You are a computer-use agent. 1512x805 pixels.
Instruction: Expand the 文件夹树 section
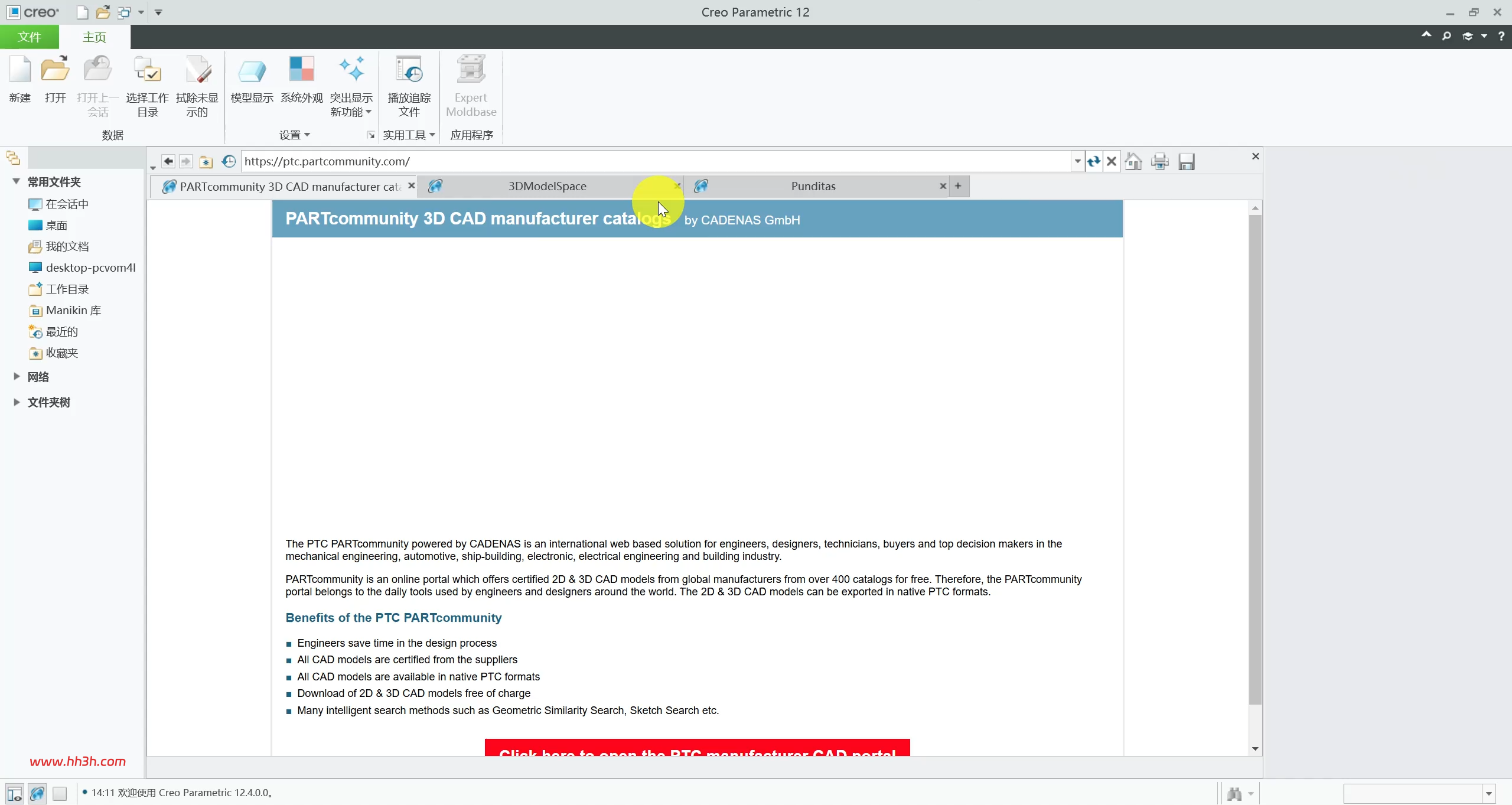click(x=17, y=402)
